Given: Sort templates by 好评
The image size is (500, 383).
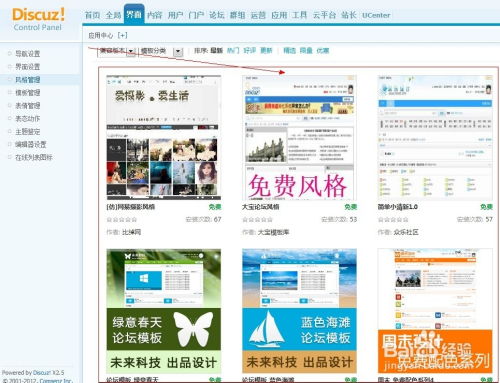Looking at the screenshot, I should 250,51.
